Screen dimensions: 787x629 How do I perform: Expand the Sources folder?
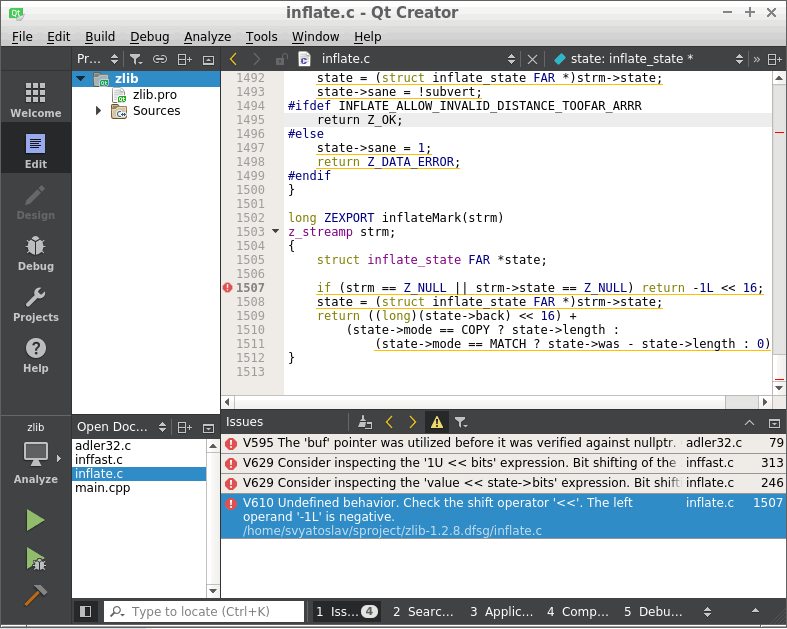tap(98, 110)
